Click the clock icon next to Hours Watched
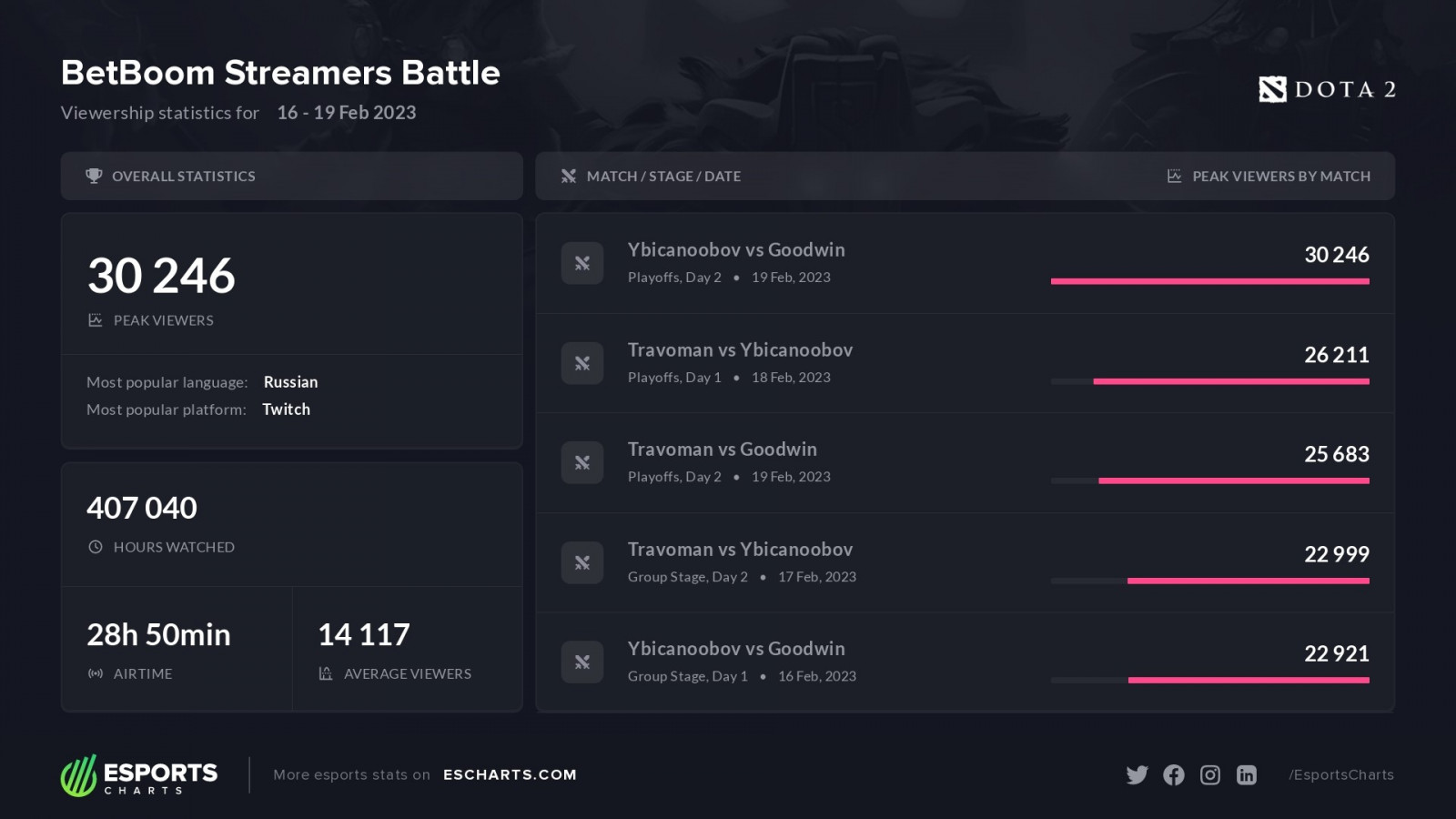This screenshot has width=1456, height=819. click(x=96, y=547)
